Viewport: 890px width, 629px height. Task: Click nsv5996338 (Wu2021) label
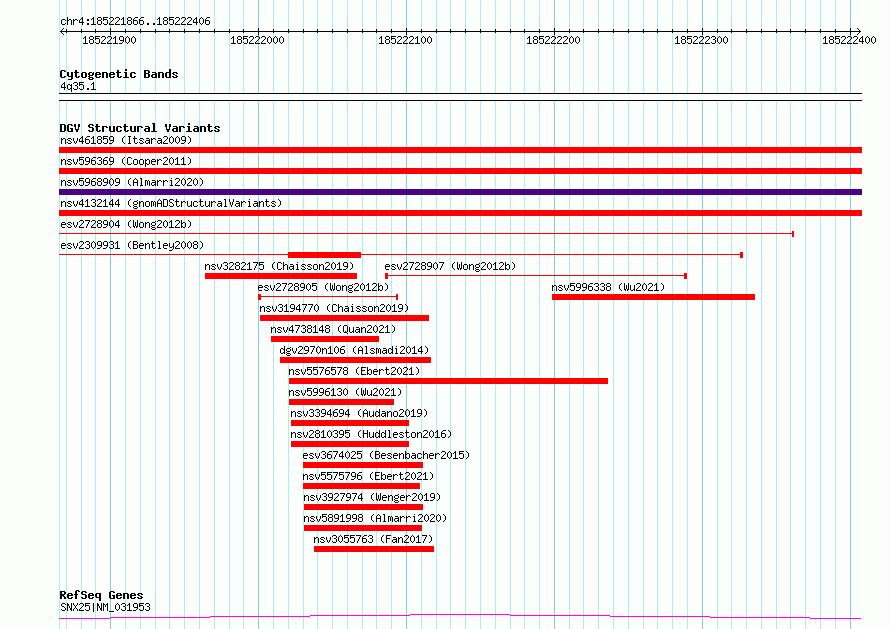tap(608, 287)
